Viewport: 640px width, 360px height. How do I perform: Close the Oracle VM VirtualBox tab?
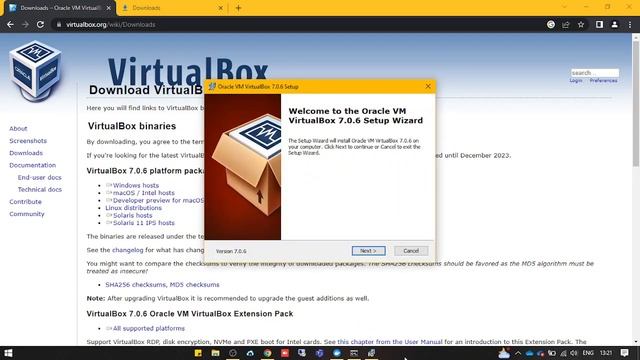pos(109,8)
